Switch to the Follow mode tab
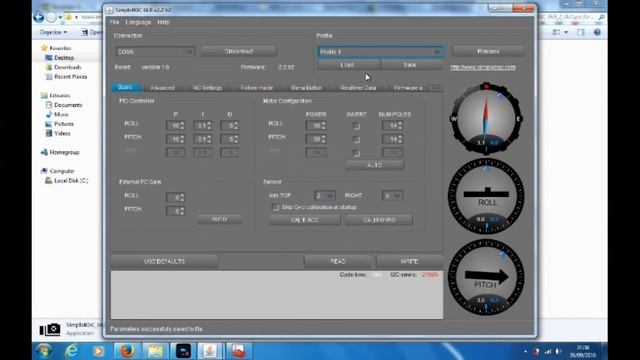The height and width of the screenshot is (360, 640). click(x=257, y=88)
